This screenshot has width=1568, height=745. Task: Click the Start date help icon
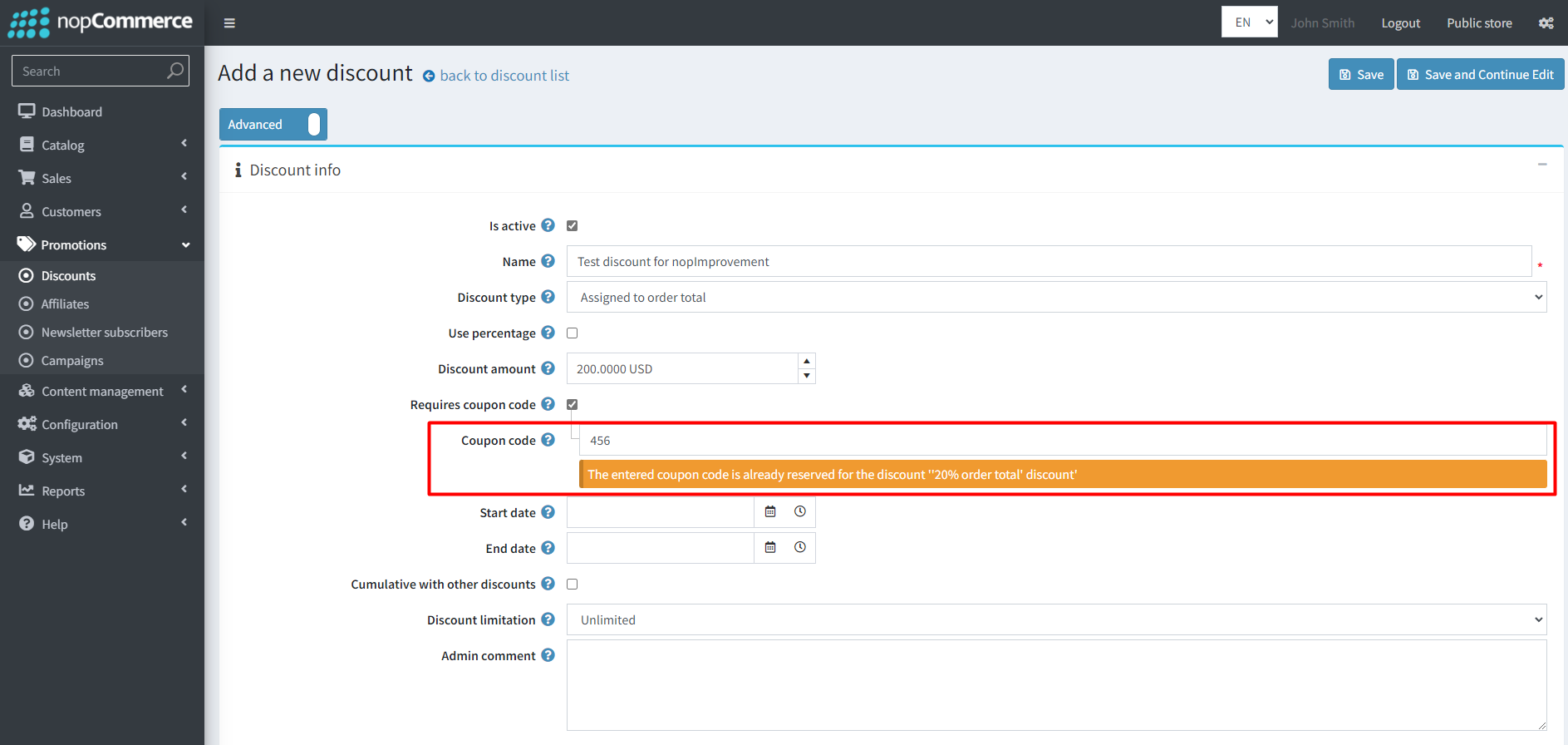coord(548,512)
